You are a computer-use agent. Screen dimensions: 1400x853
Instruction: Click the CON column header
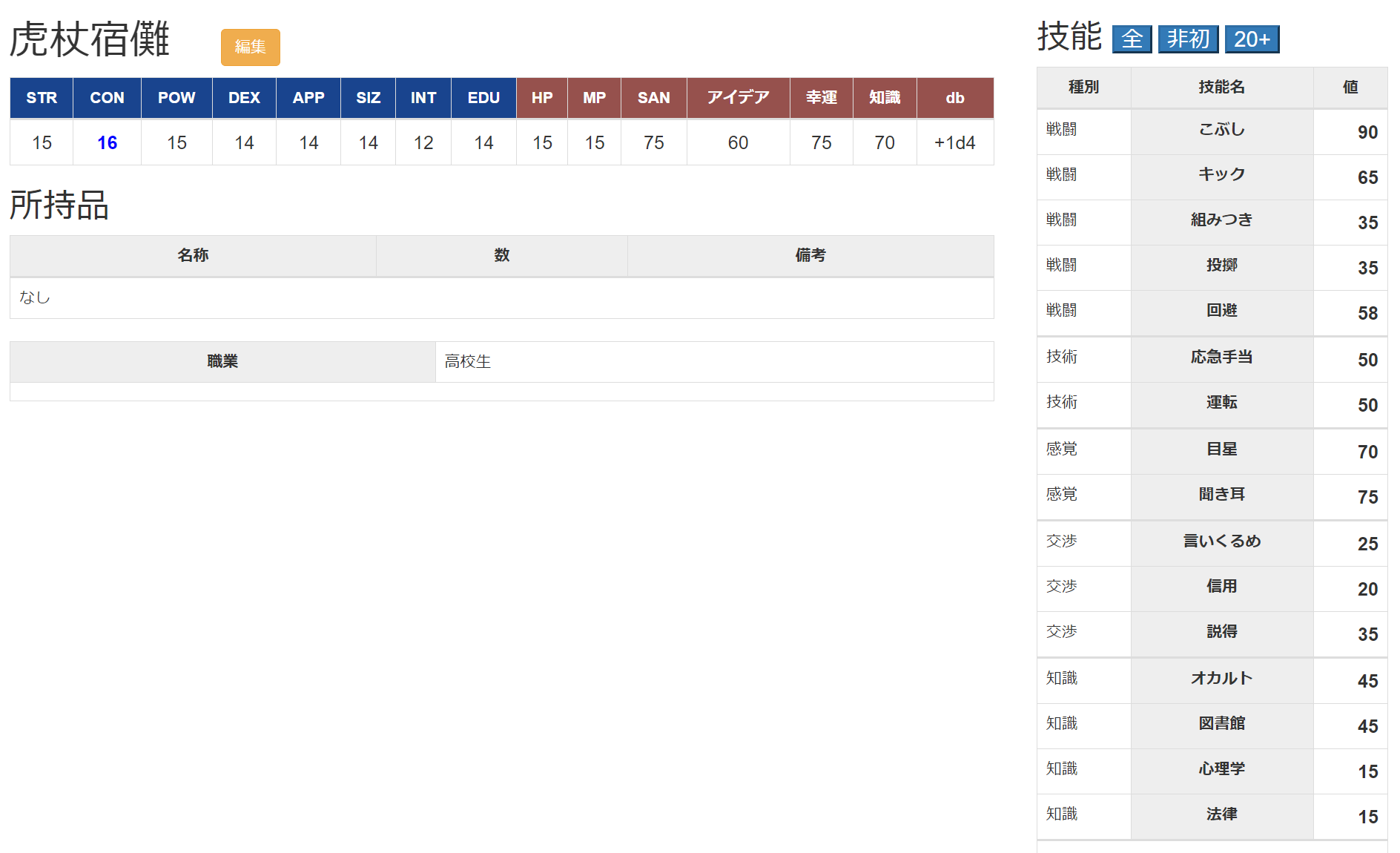click(107, 98)
